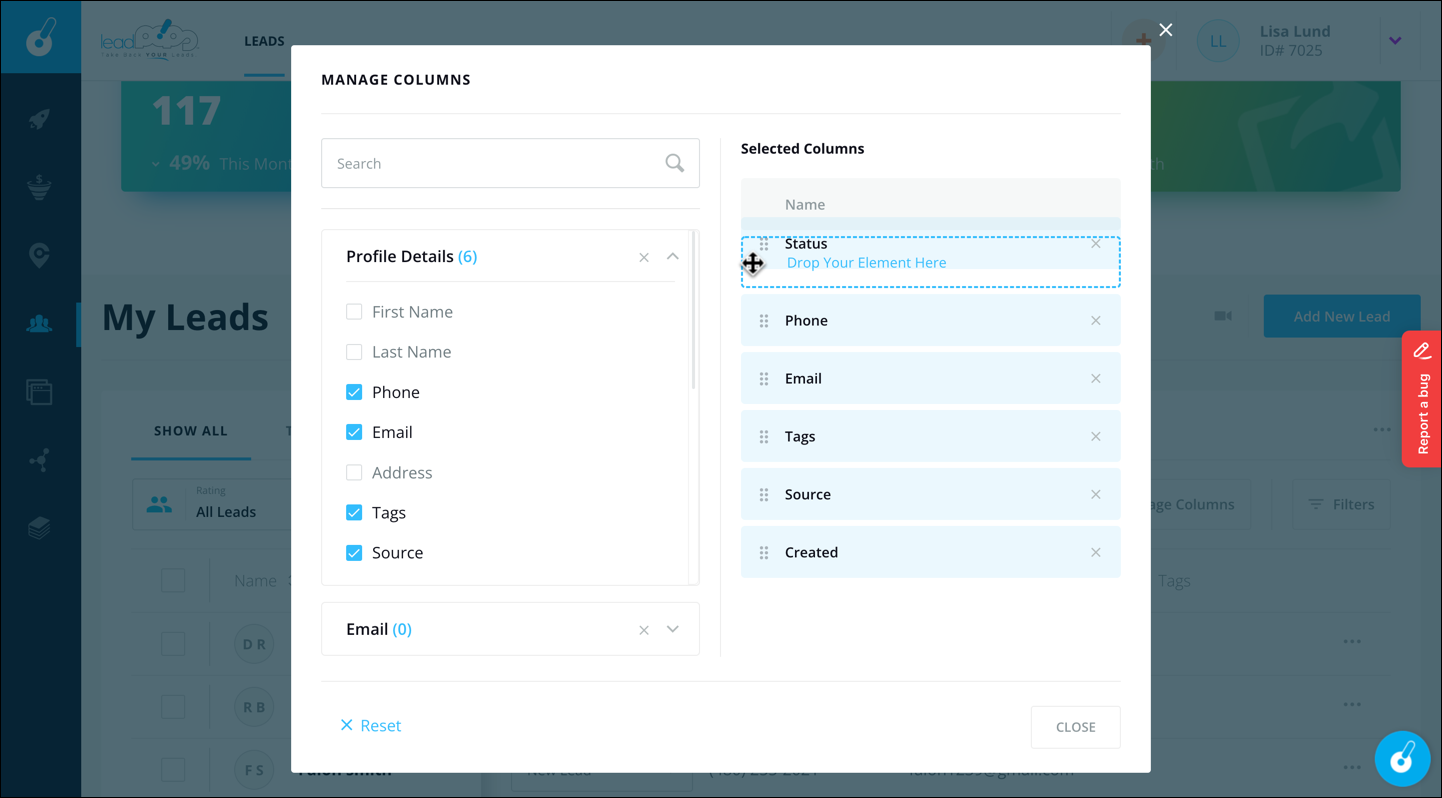
Task: Open the leads people icon in sidebar
Action: pyautogui.click(x=39, y=323)
